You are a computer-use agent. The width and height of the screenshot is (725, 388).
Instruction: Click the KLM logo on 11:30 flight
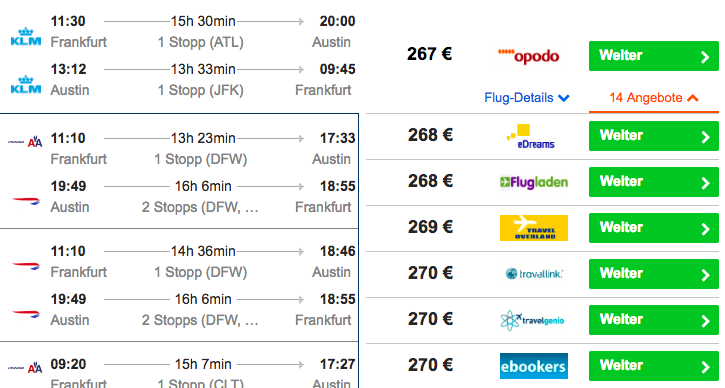(x=26, y=37)
